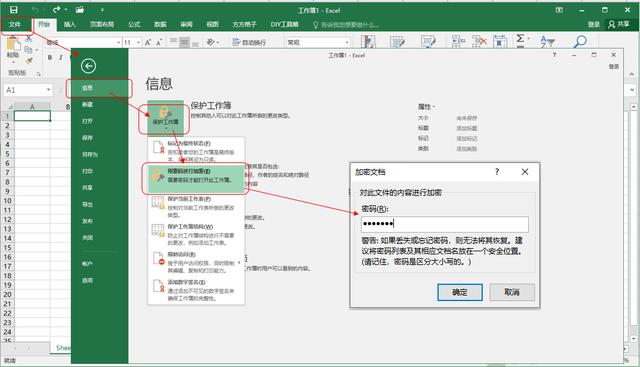
Task: Open the font size dropdown showing 11
Action: click(138, 42)
